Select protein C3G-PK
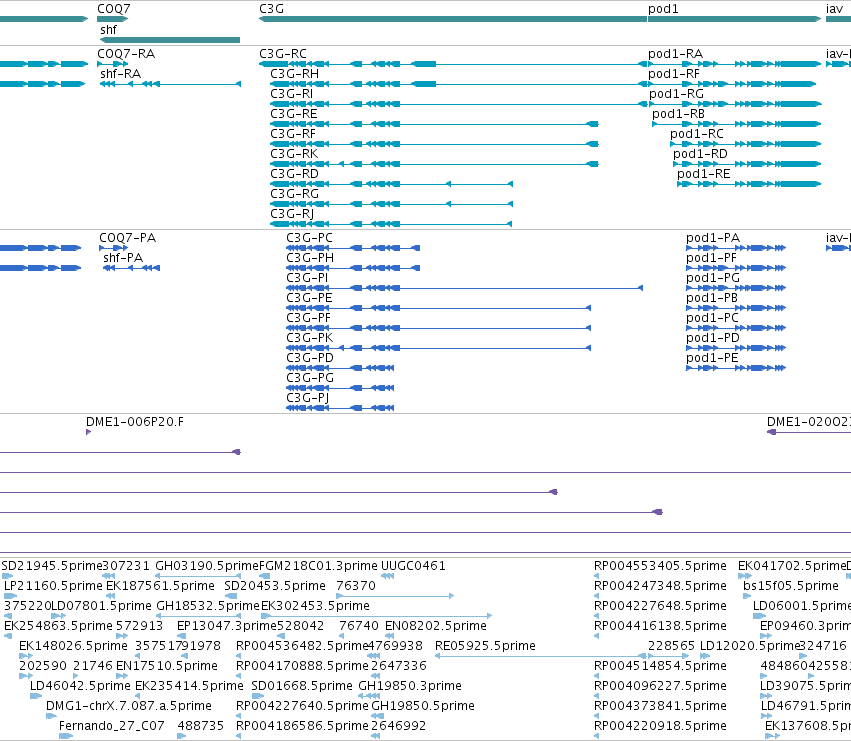 click(309, 338)
